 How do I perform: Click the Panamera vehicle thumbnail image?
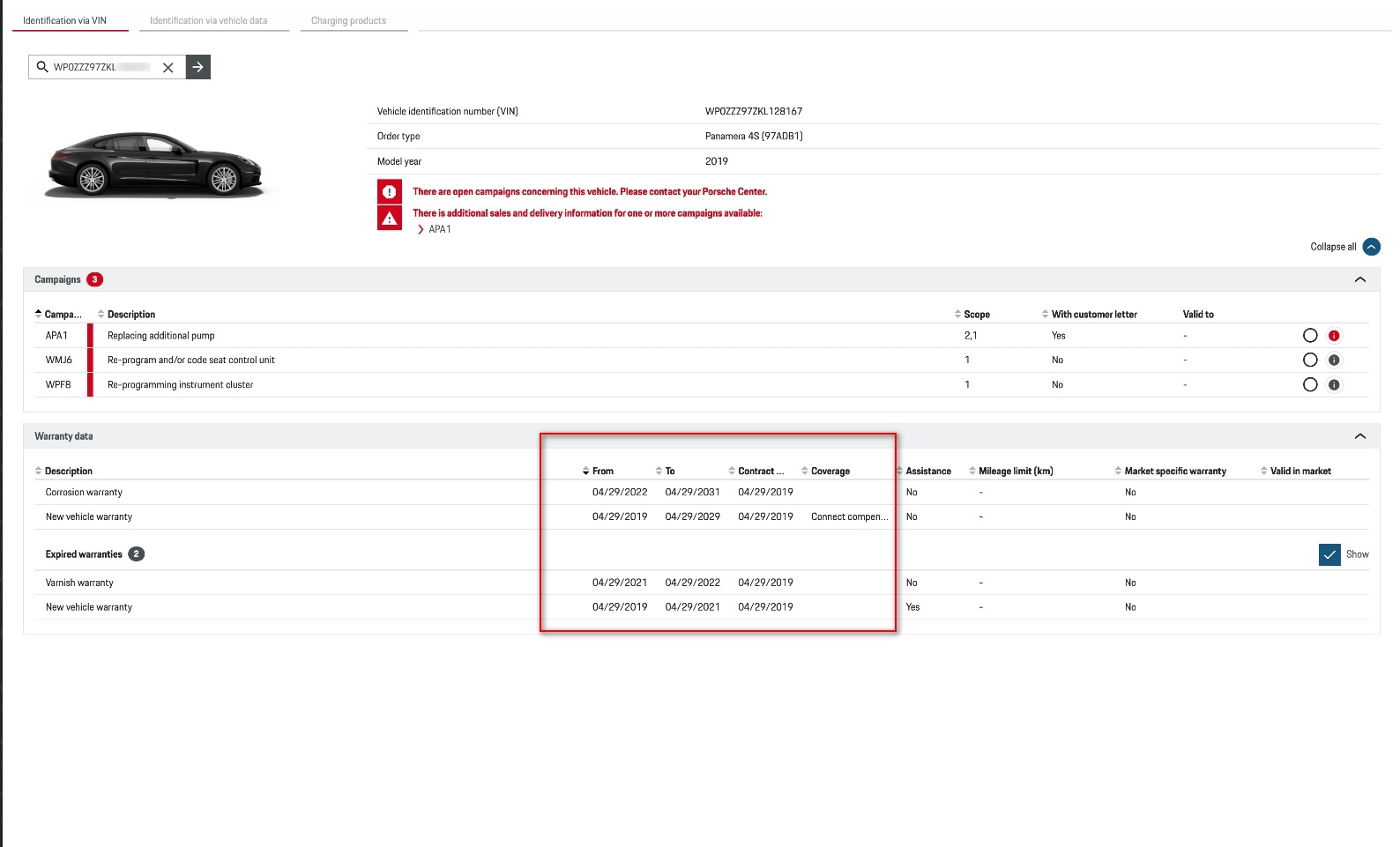coord(154,165)
